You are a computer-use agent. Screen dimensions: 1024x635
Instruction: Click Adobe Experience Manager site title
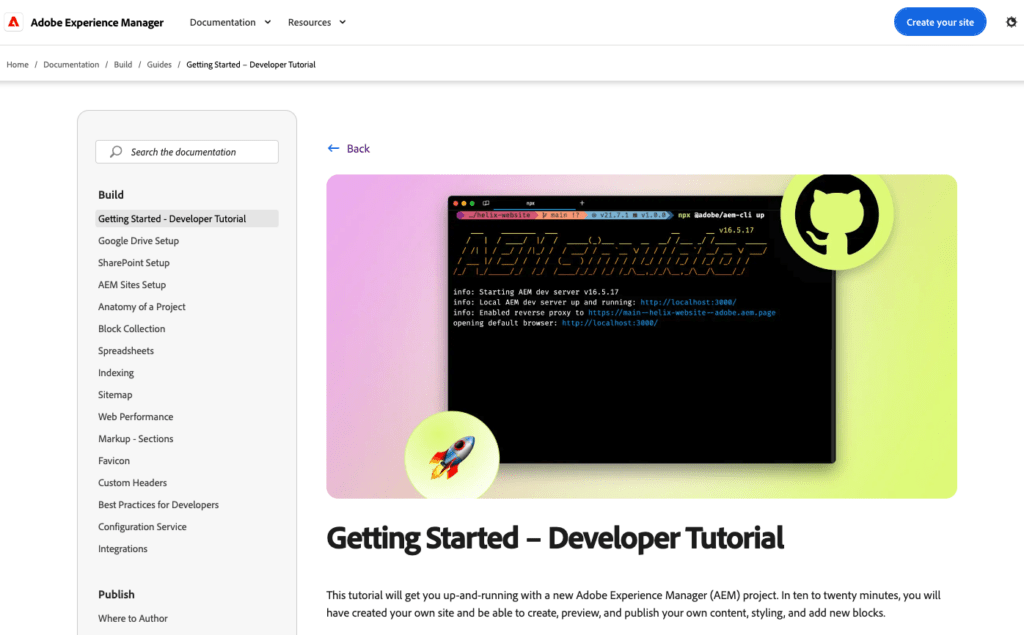point(97,22)
